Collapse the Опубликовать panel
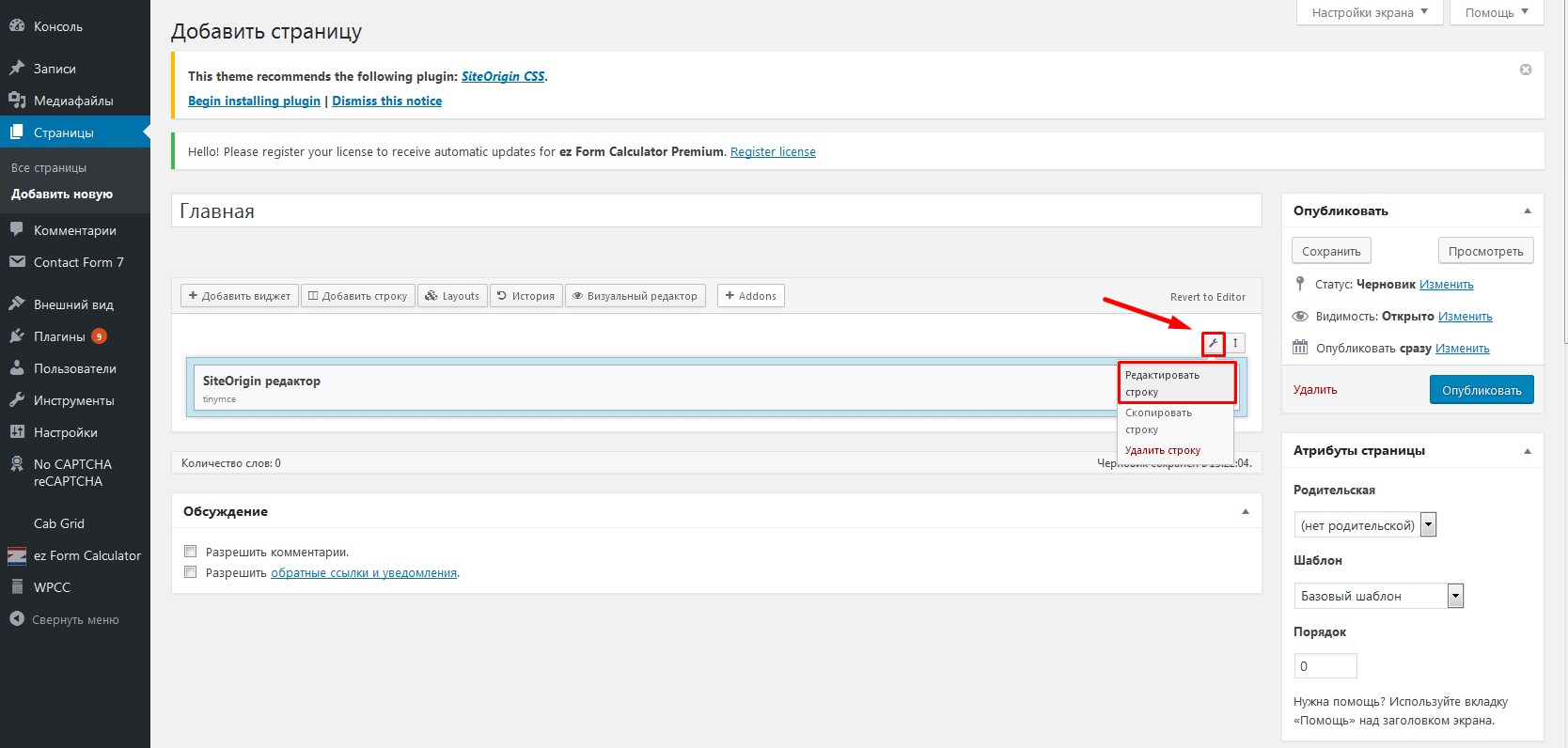This screenshot has width=1568, height=748. click(1528, 211)
